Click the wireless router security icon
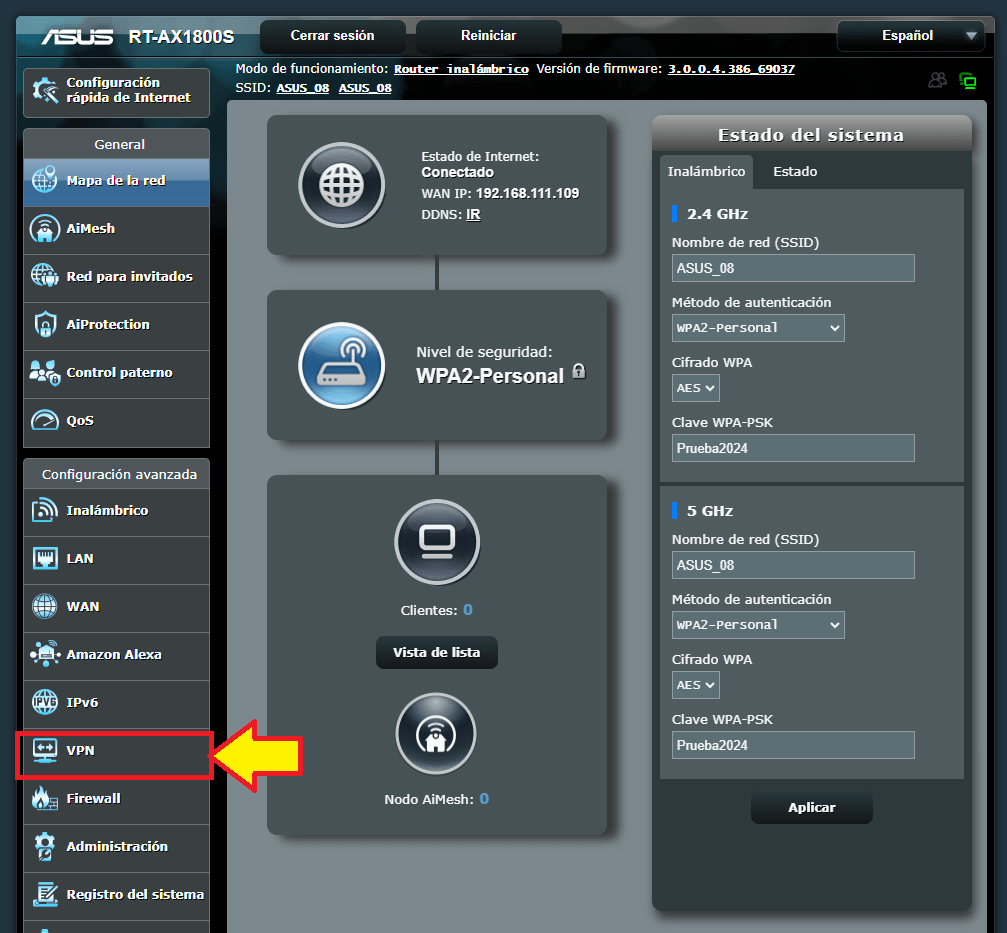Image resolution: width=1007 pixels, height=933 pixels. click(x=341, y=365)
